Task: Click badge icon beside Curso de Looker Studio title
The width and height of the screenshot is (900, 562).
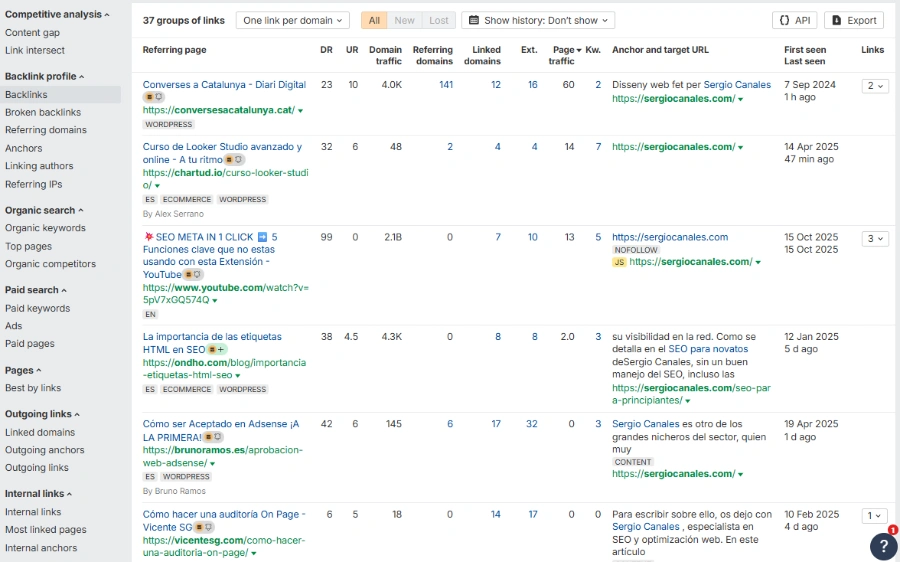Action: tap(233, 160)
